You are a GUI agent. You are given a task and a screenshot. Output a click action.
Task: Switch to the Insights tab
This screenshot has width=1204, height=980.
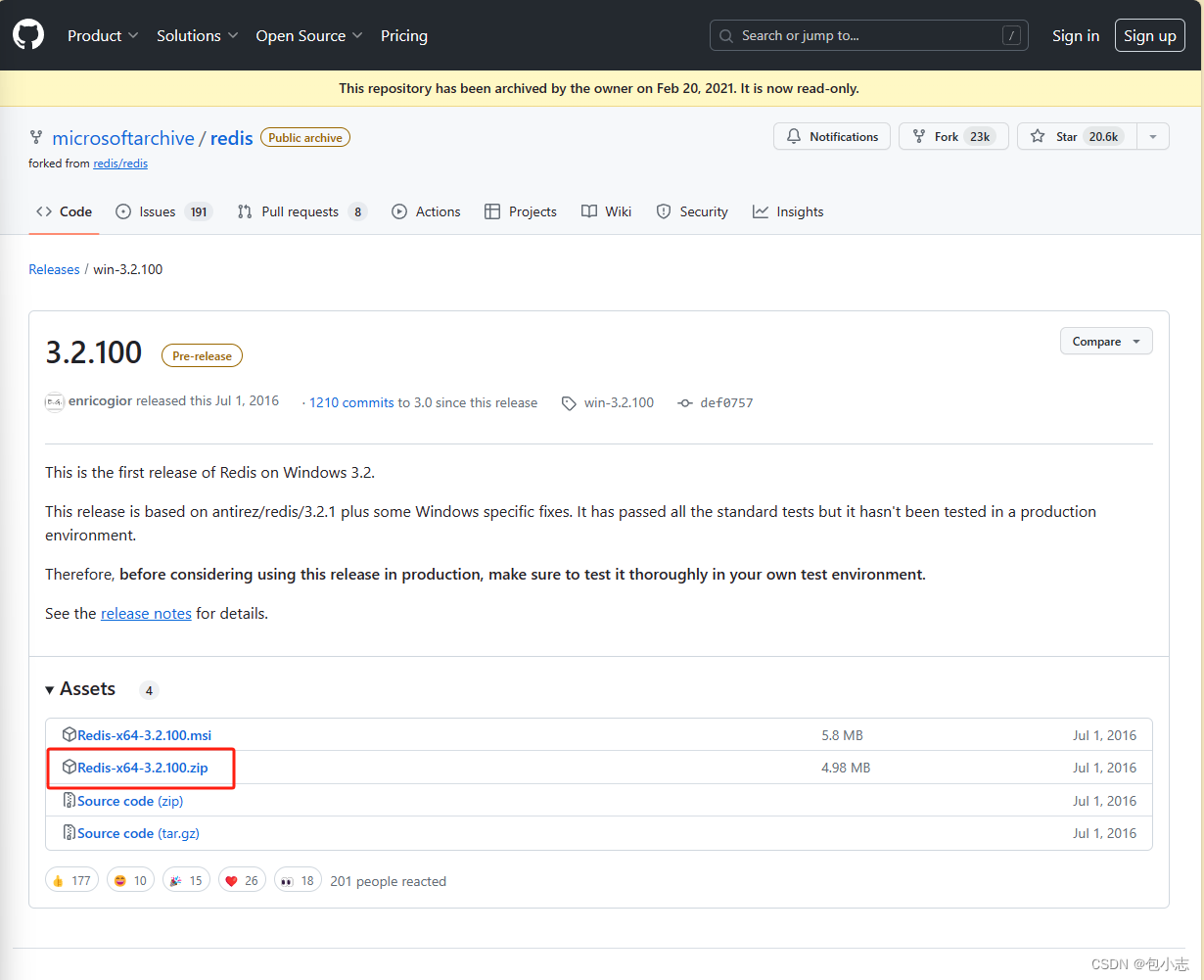[788, 211]
